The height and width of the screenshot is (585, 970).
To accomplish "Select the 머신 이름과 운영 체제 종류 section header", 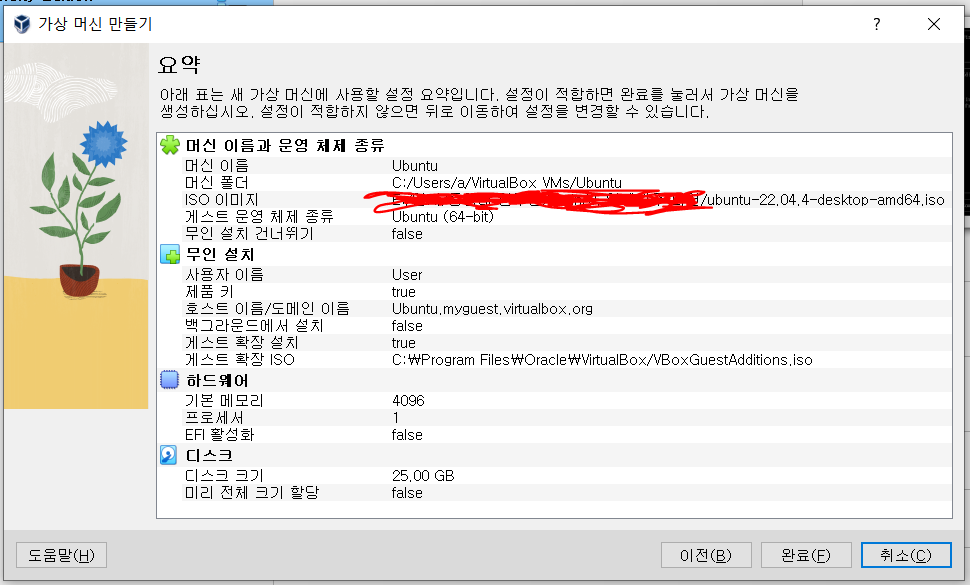I will pyautogui.click(x=285, y=145).
